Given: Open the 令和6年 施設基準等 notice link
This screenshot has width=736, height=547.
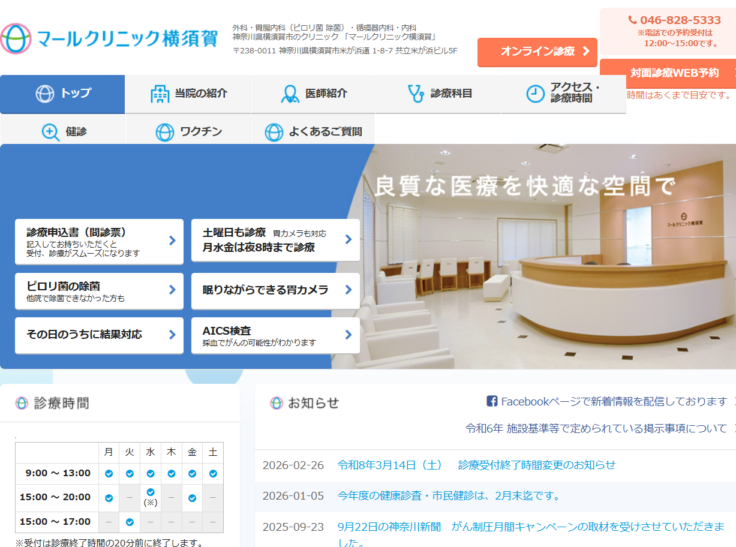Looking at the screenshot, I should tap(596, 428).
